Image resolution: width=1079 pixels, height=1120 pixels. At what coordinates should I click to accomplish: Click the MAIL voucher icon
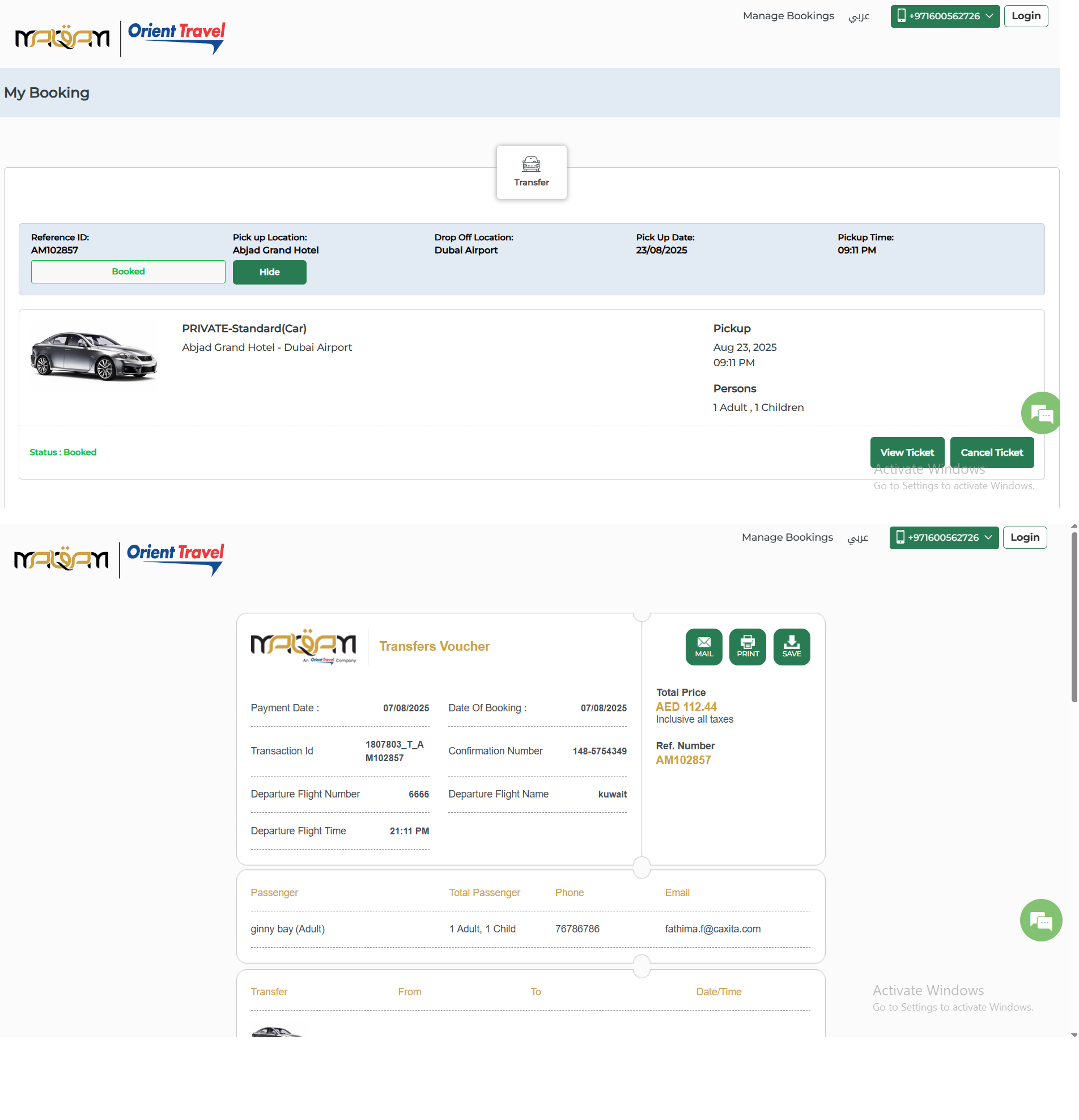[703, 646]
